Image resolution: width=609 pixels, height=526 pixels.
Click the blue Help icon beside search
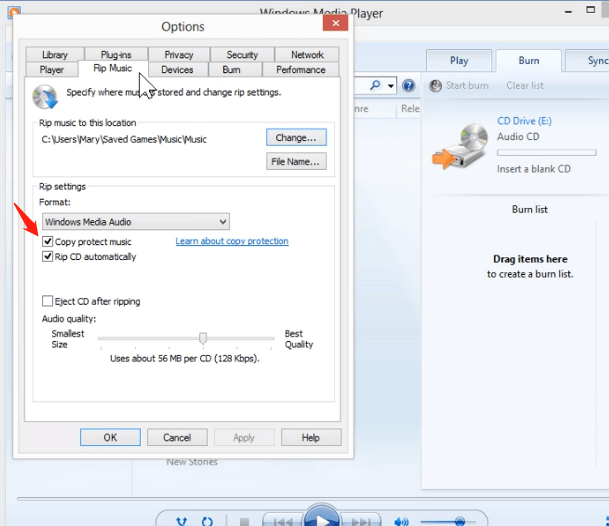pos(409,85)
